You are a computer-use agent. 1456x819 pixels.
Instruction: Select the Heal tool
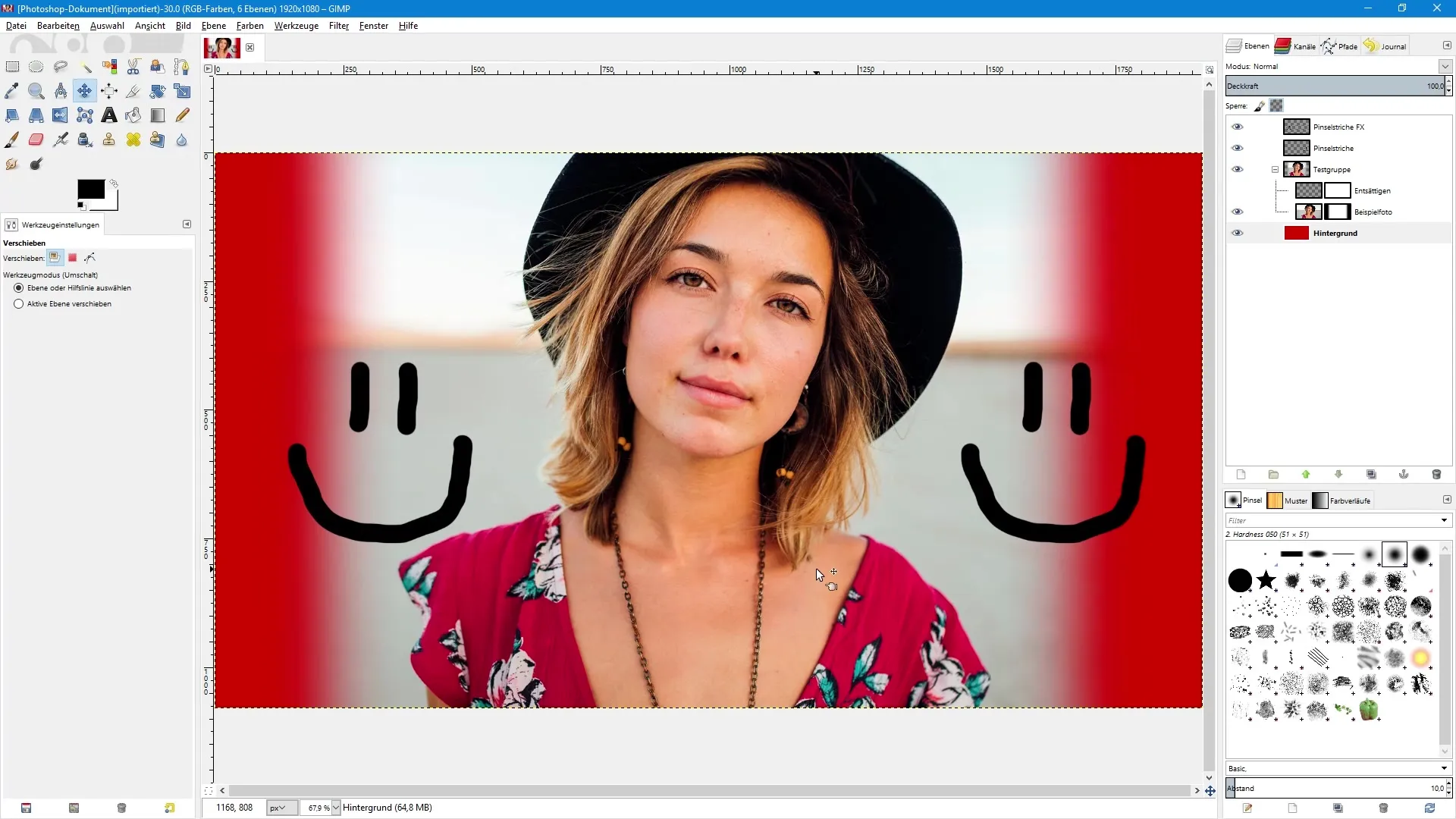(133, 140)
